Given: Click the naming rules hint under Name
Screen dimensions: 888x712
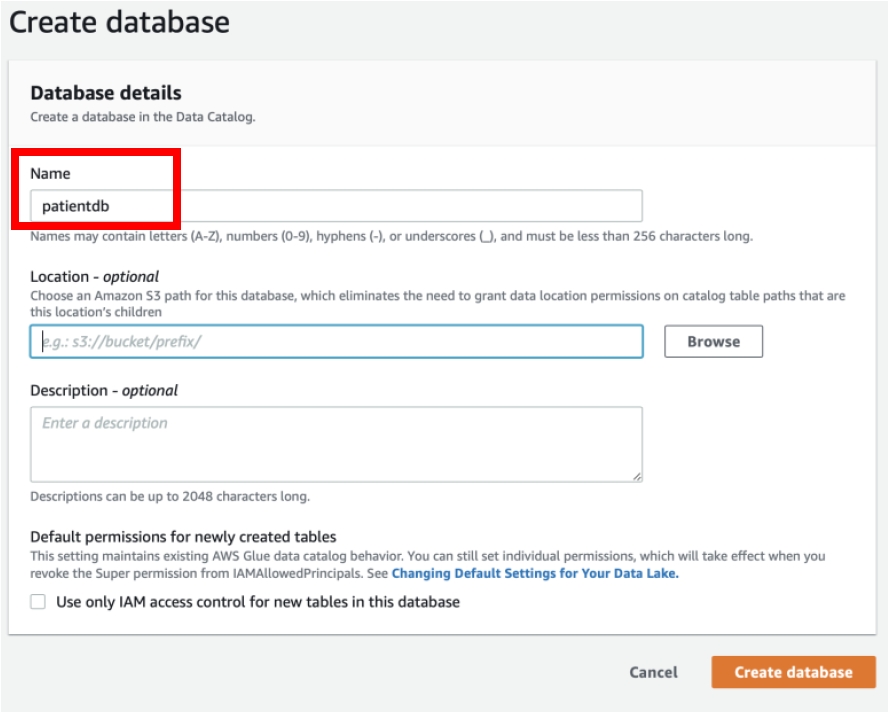Looking at the screenshot, I should [391, 236].
